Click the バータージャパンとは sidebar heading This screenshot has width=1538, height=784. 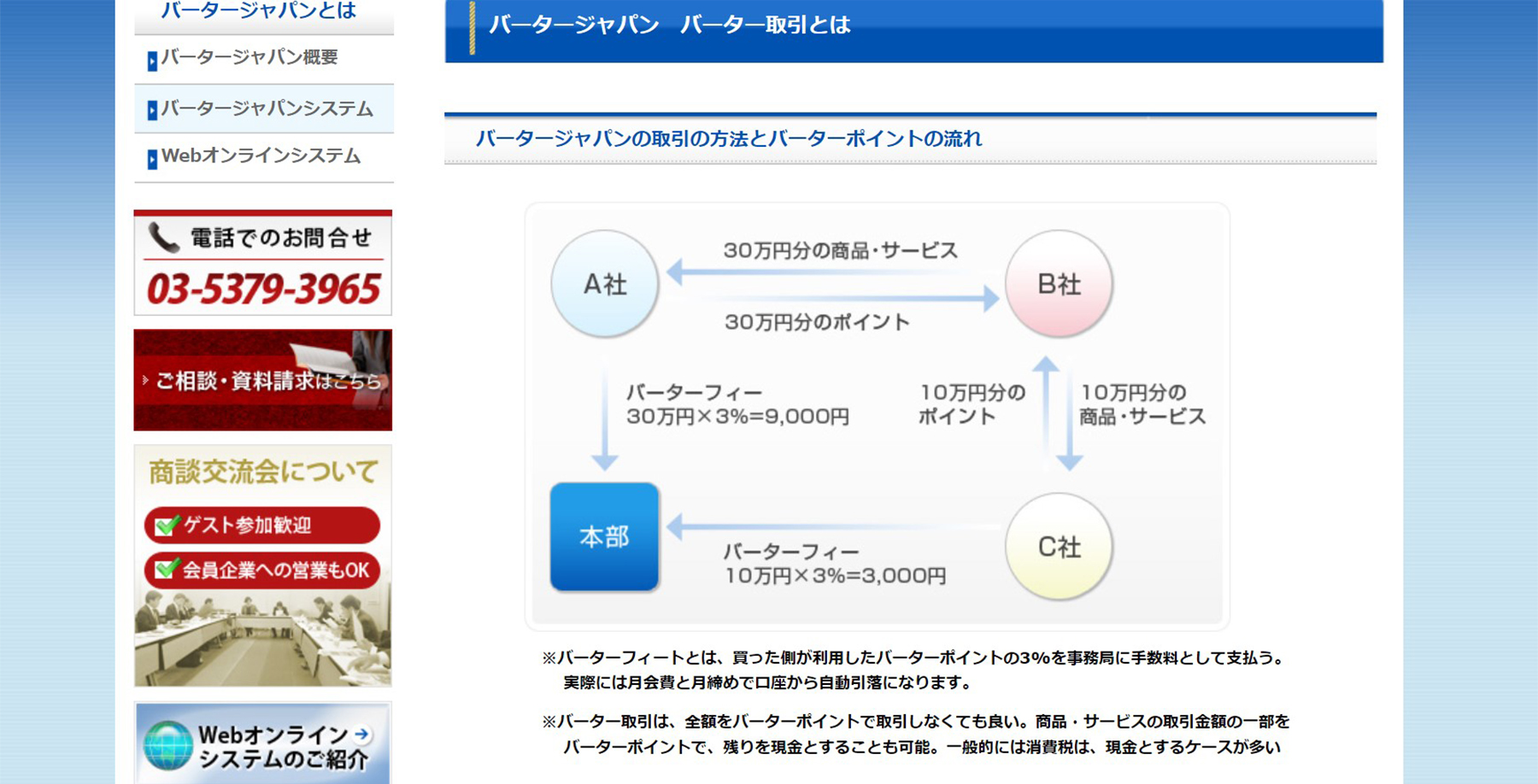coord(258,11)
